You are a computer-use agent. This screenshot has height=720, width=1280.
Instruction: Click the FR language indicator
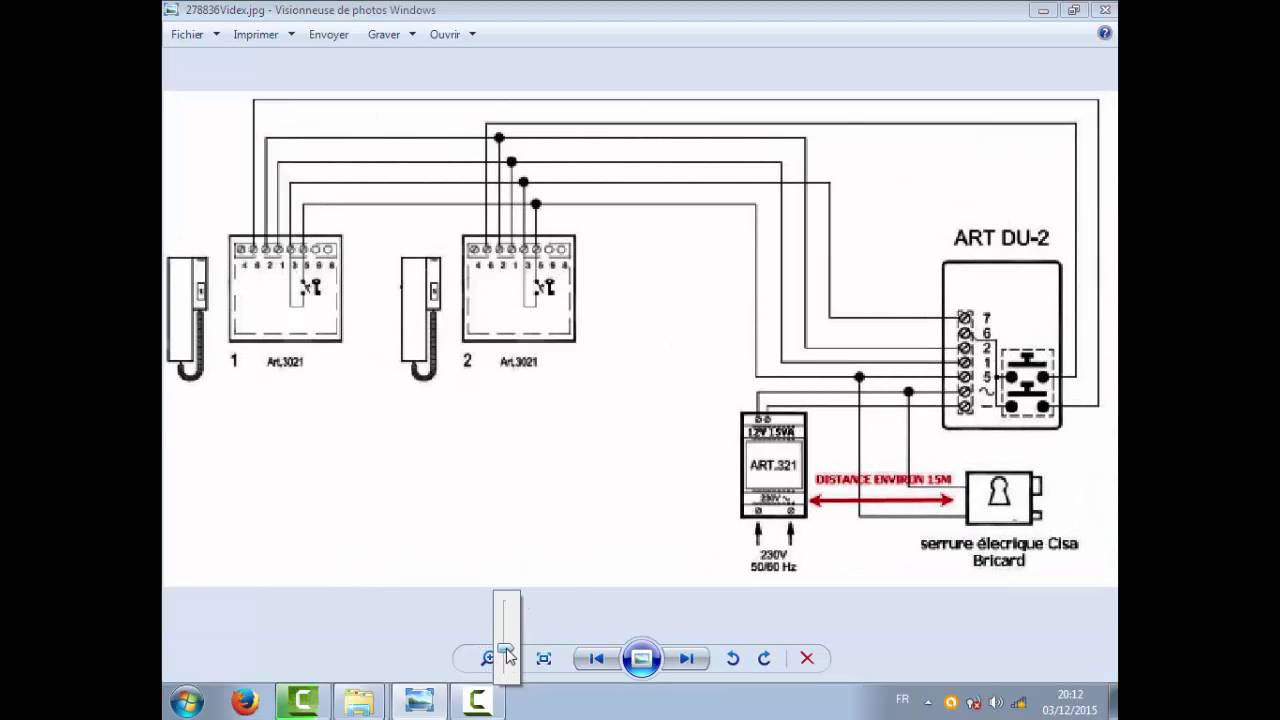click(903, 700)
